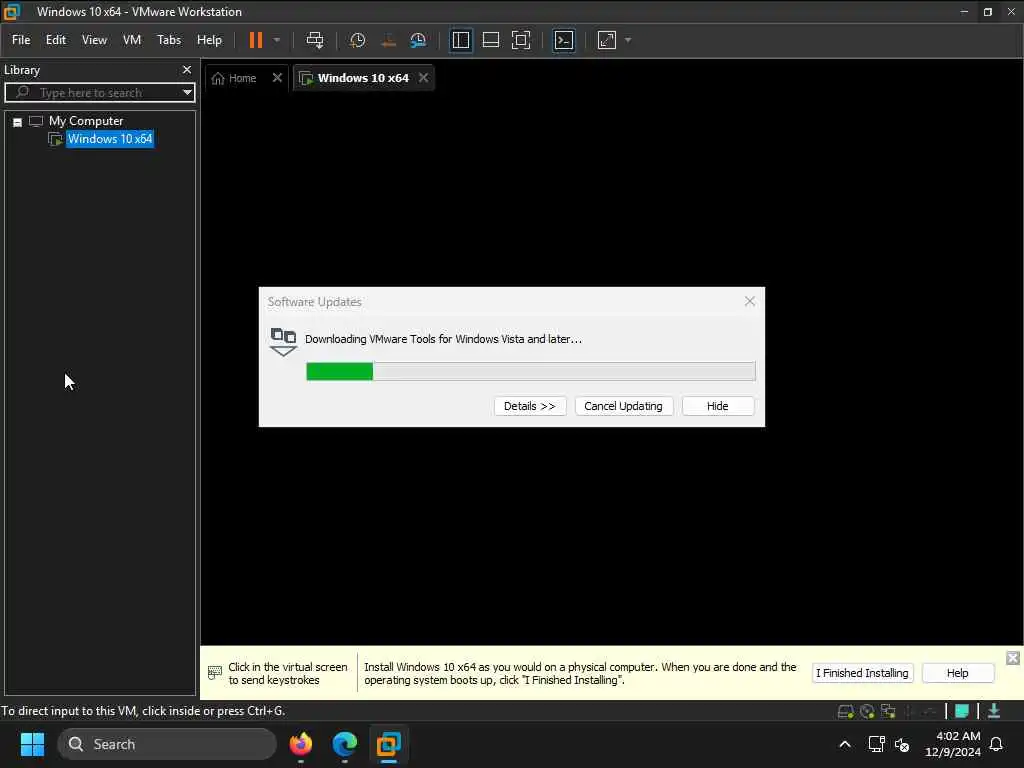This screenshot has width=1024, height=768.
Task: Close the Windows 10 x64 tab
Action: point(423,78)
